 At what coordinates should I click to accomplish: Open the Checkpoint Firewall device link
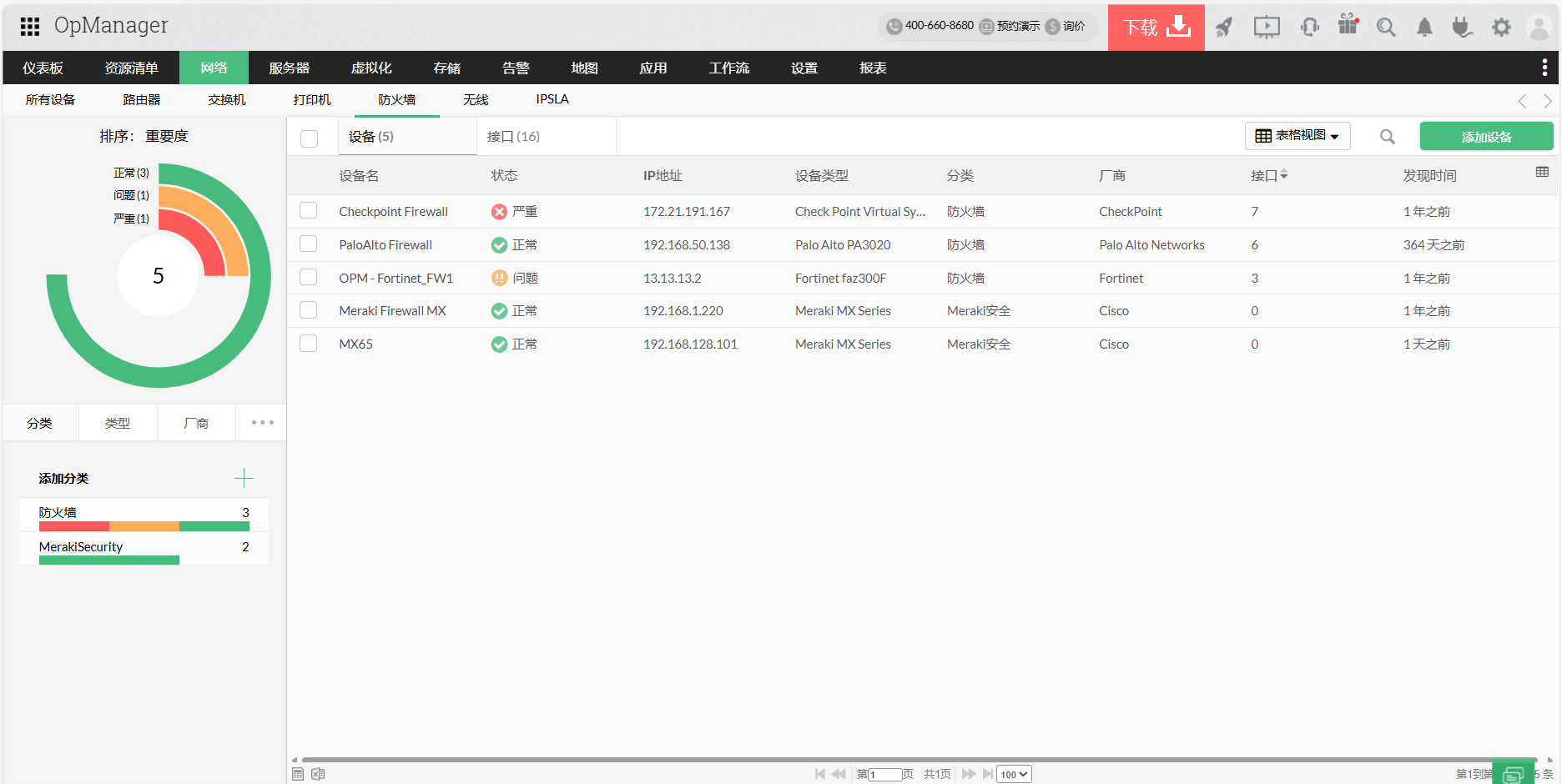(x=393, y=211)
